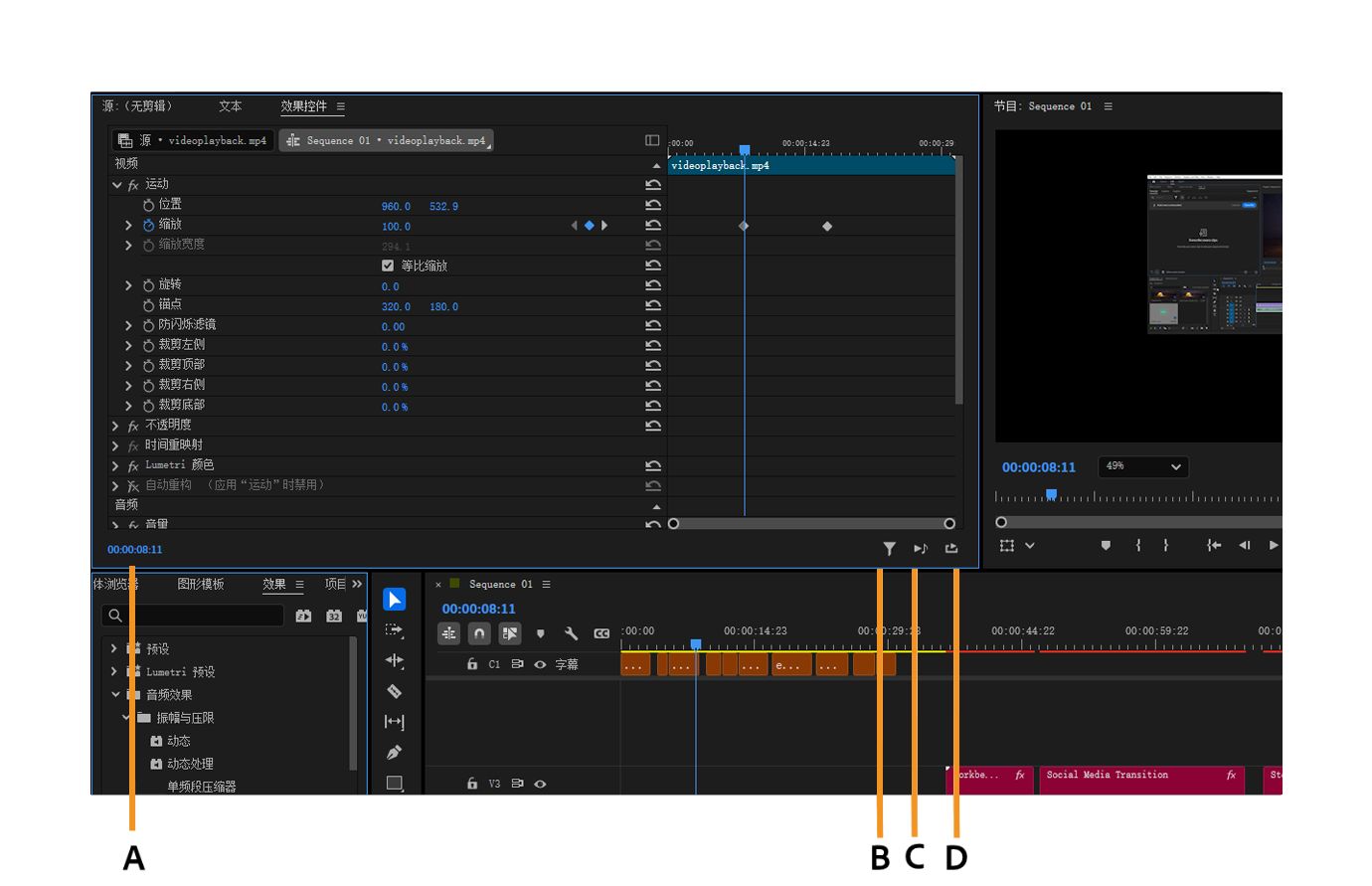The height and width of the screenshot is (886, 1372).
Task: Uncheck the 等比缩放 checkbox
Action: (x=388, y=266)
